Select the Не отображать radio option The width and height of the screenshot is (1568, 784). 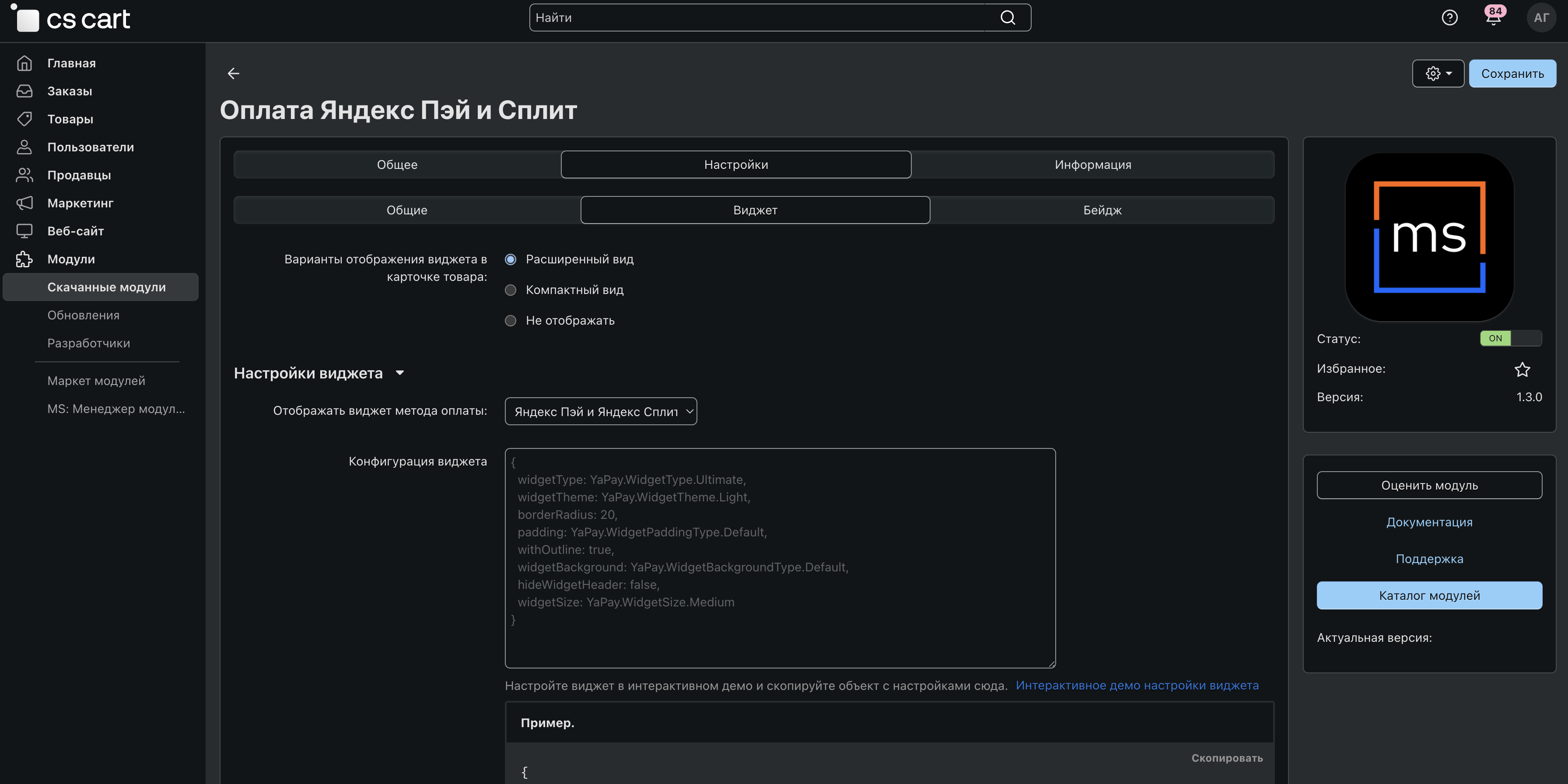tap(511, 321)
